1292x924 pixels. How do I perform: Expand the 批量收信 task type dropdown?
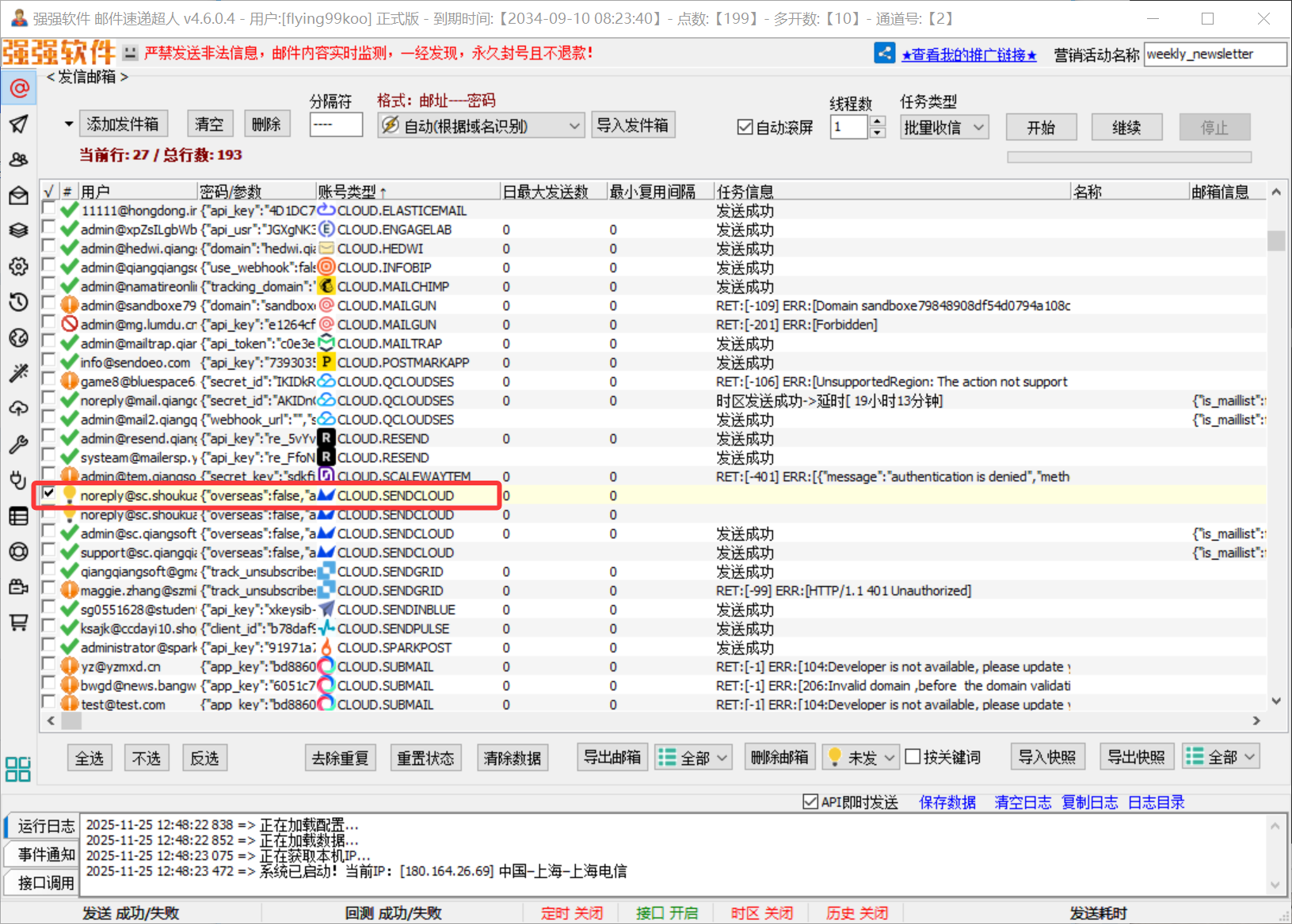pyautogui.click(x=944, y=127)
